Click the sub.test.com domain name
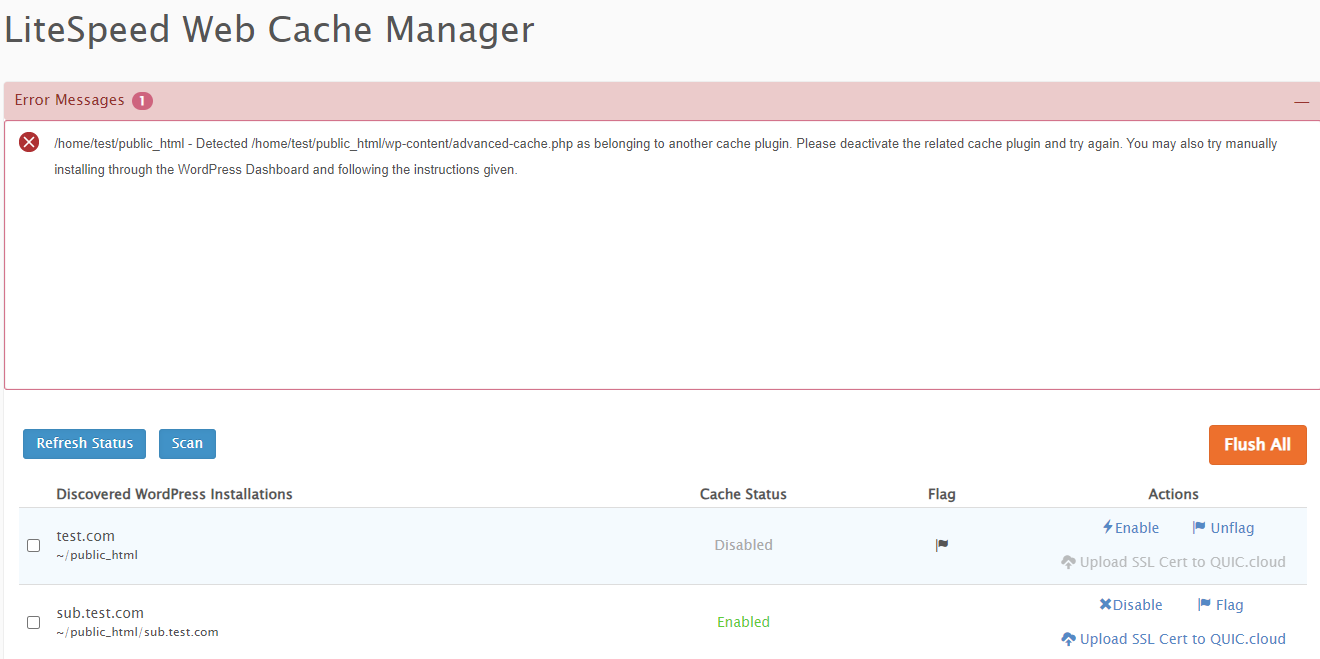The width and height of the screenshot is (1320, 659). coord(100,613)
